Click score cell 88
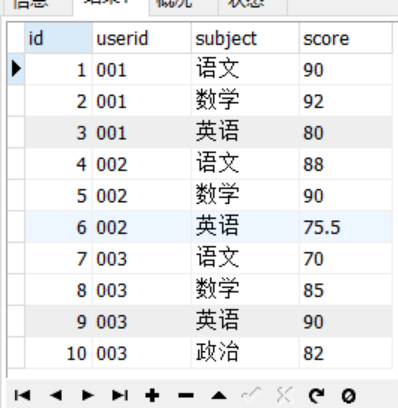Image resolution: width=398 pixels, height=408 pixels. pyautogui.click(x=346, y=164)
